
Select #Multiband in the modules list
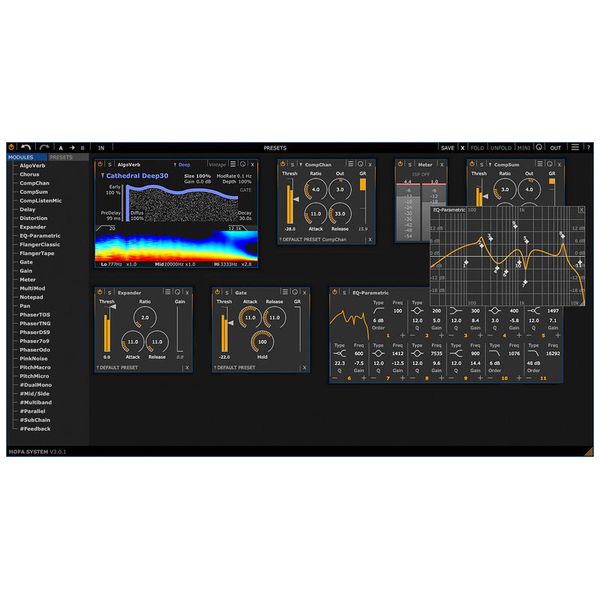click(x=36, y=402)
